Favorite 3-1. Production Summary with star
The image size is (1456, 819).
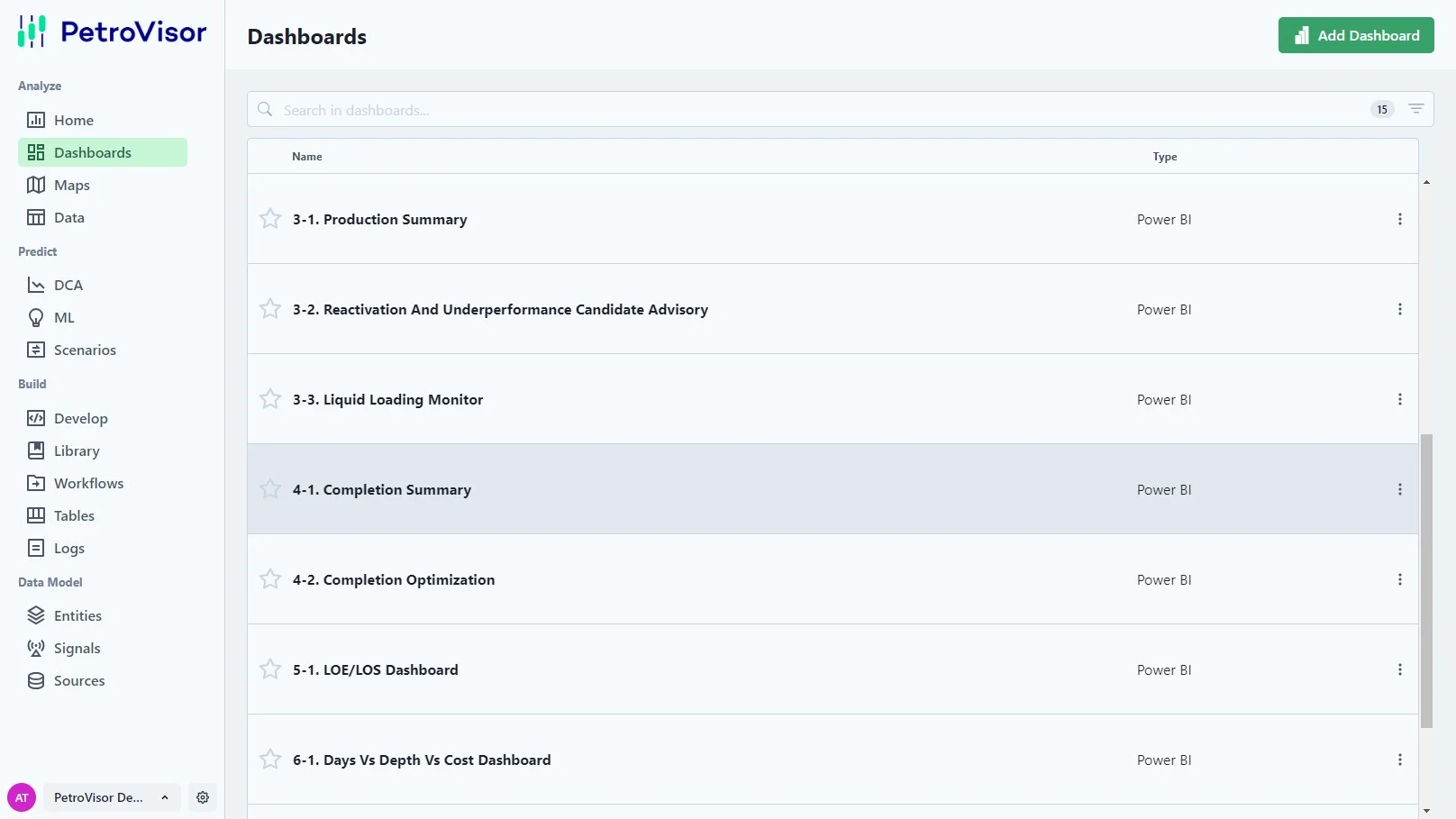[270, 219]
